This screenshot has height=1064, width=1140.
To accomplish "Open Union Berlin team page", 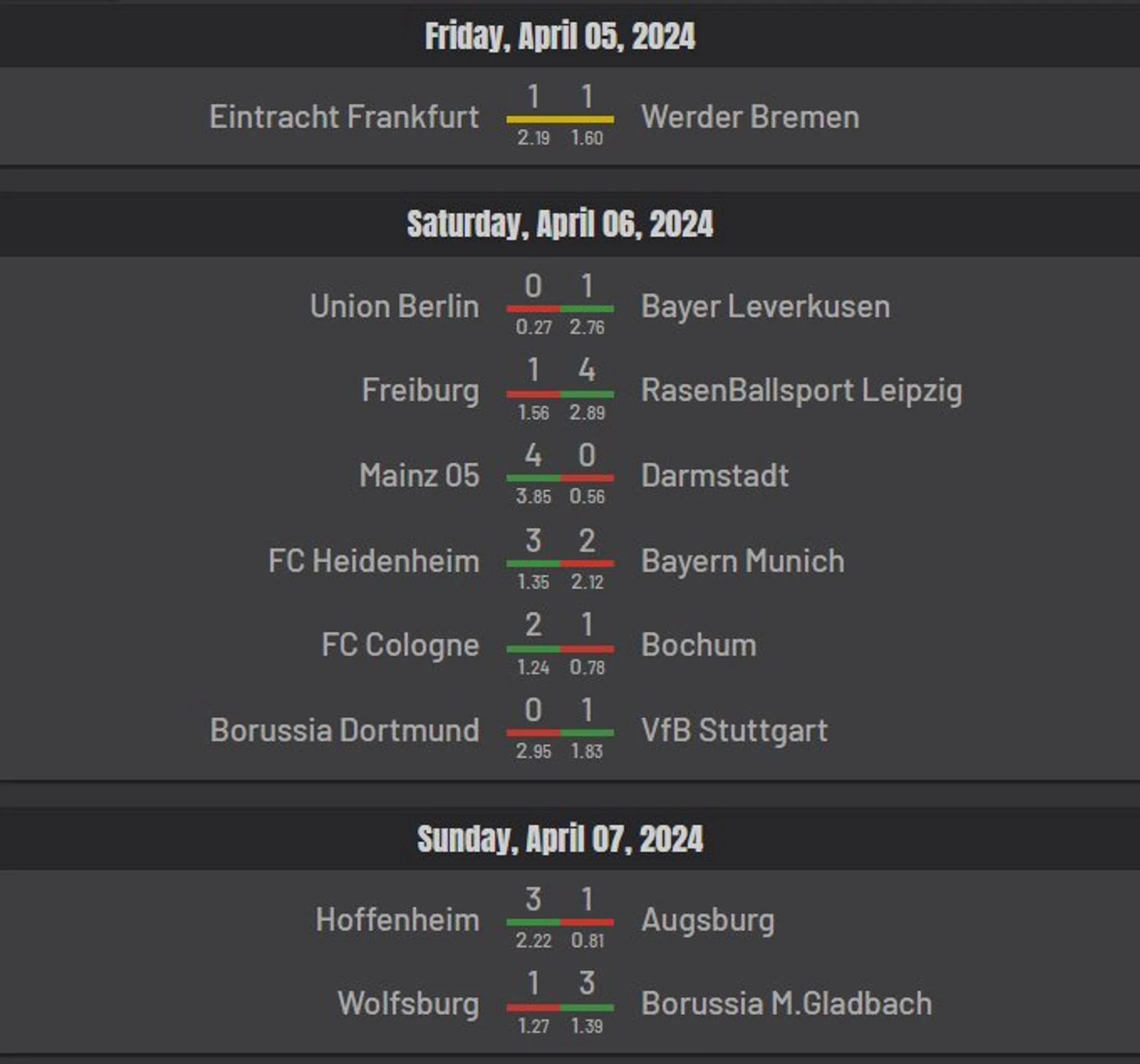I will pyautogui.click(x=394, y=307).
